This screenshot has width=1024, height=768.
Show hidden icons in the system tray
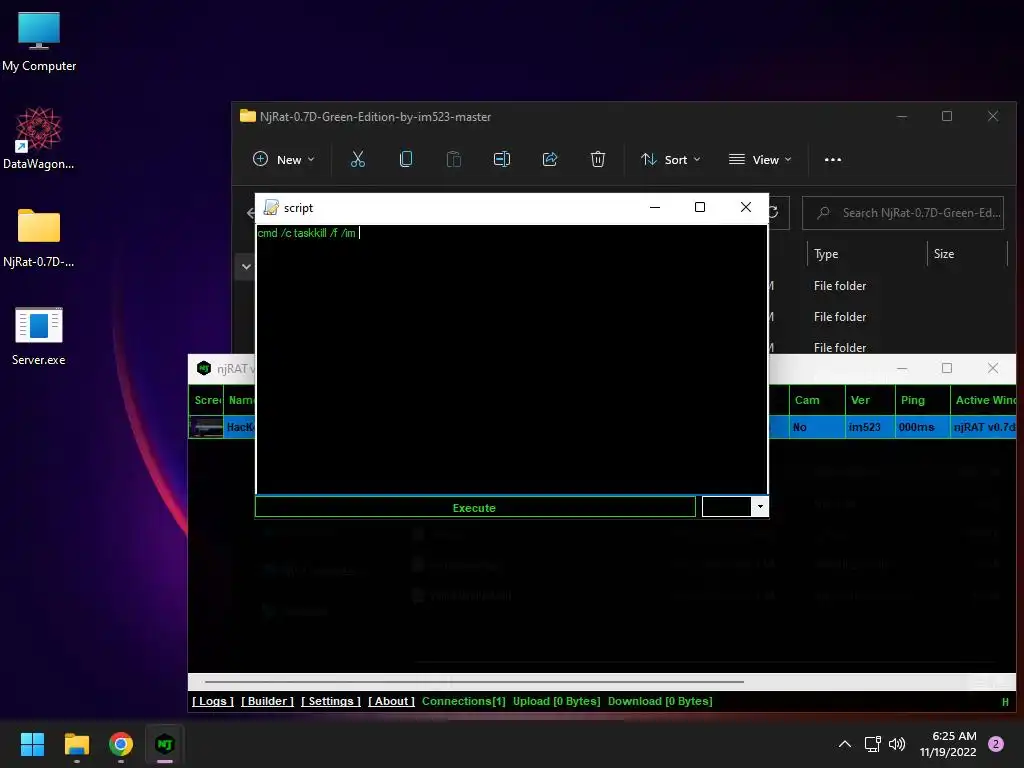(844, 744)
